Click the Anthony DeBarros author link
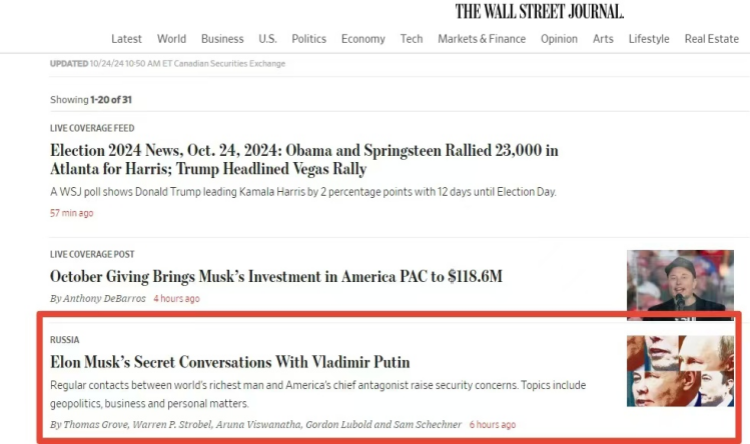The image size is (750, 444). click(102, 299)
